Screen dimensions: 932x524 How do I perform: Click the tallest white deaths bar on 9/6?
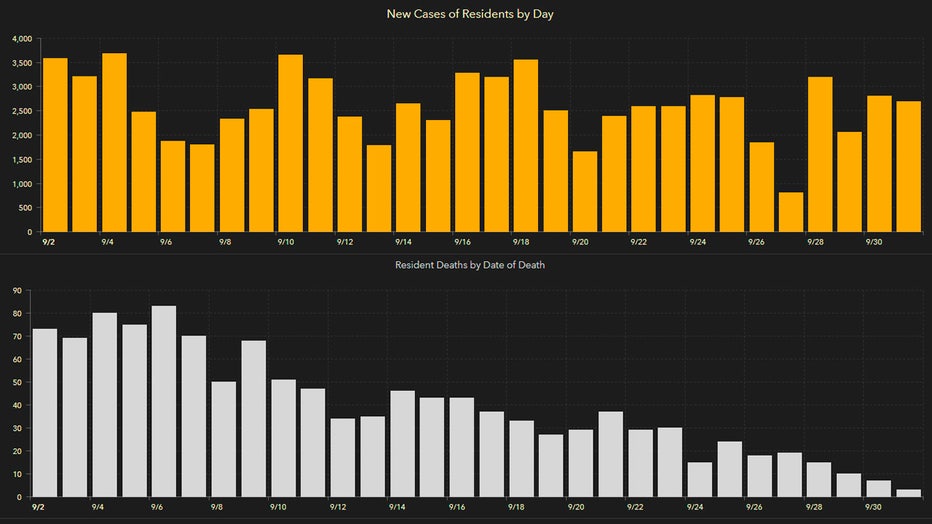(165, 401)
